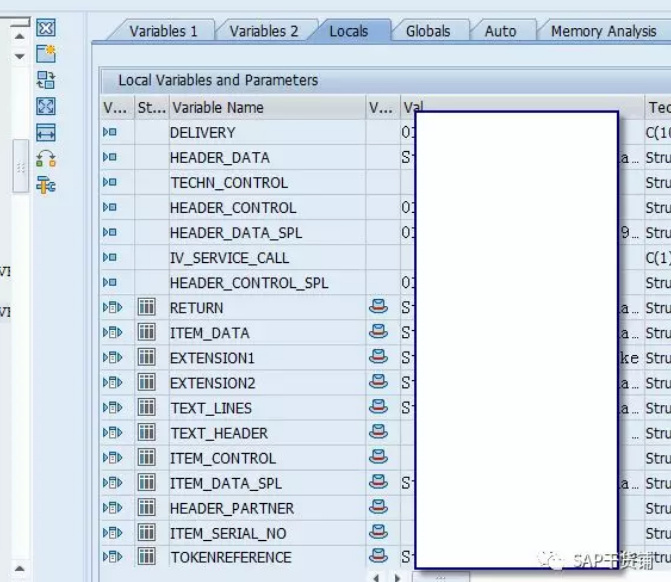671x582 pixels.
Task: Open the table icon for TEXT_LINES
Action: point(146,407)
